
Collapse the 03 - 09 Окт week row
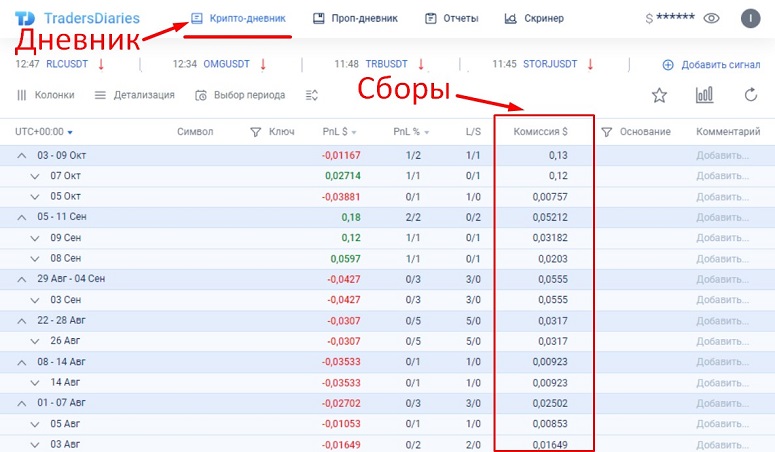(22, 156)
